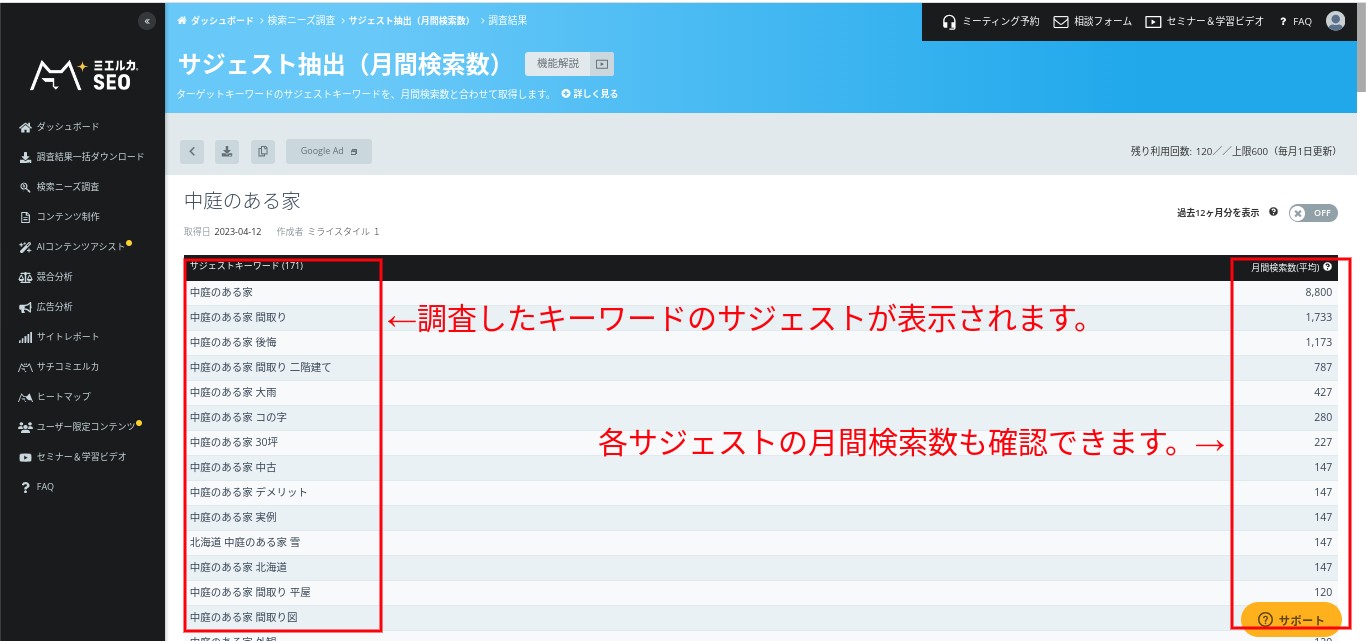Screen dimensions: 1366x641
Task: Click help icon beside 月間検索数(平均)
Action: click(1327, 267)
